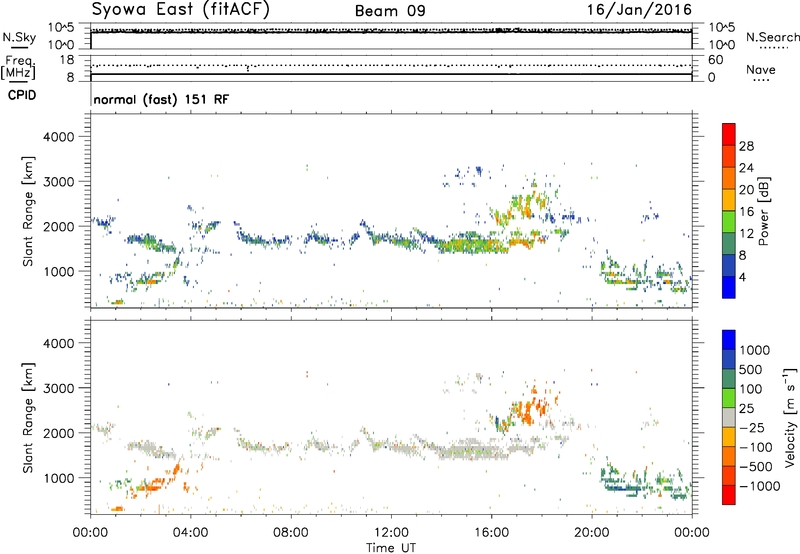Click the "normal (fast) 151 RF" mode text
Screen dimensions: 800x554
tap(161, 99)
